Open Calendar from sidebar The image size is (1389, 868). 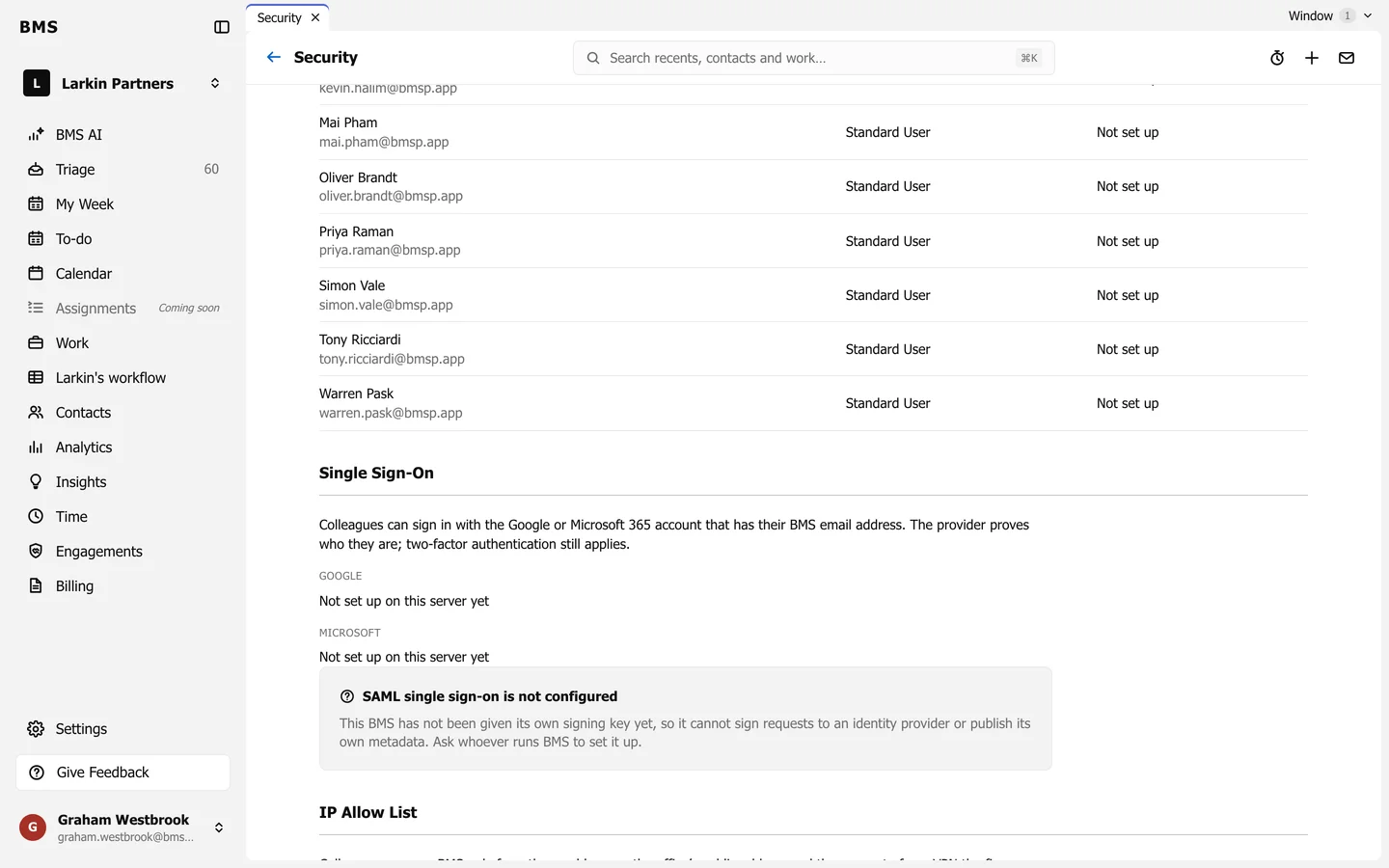click(x=123, y=274)
